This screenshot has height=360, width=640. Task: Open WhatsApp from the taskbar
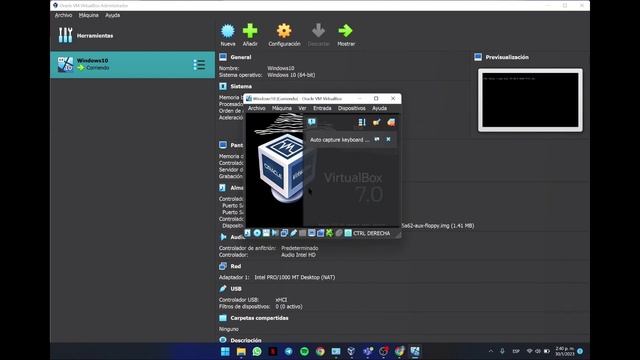(257, 351)
